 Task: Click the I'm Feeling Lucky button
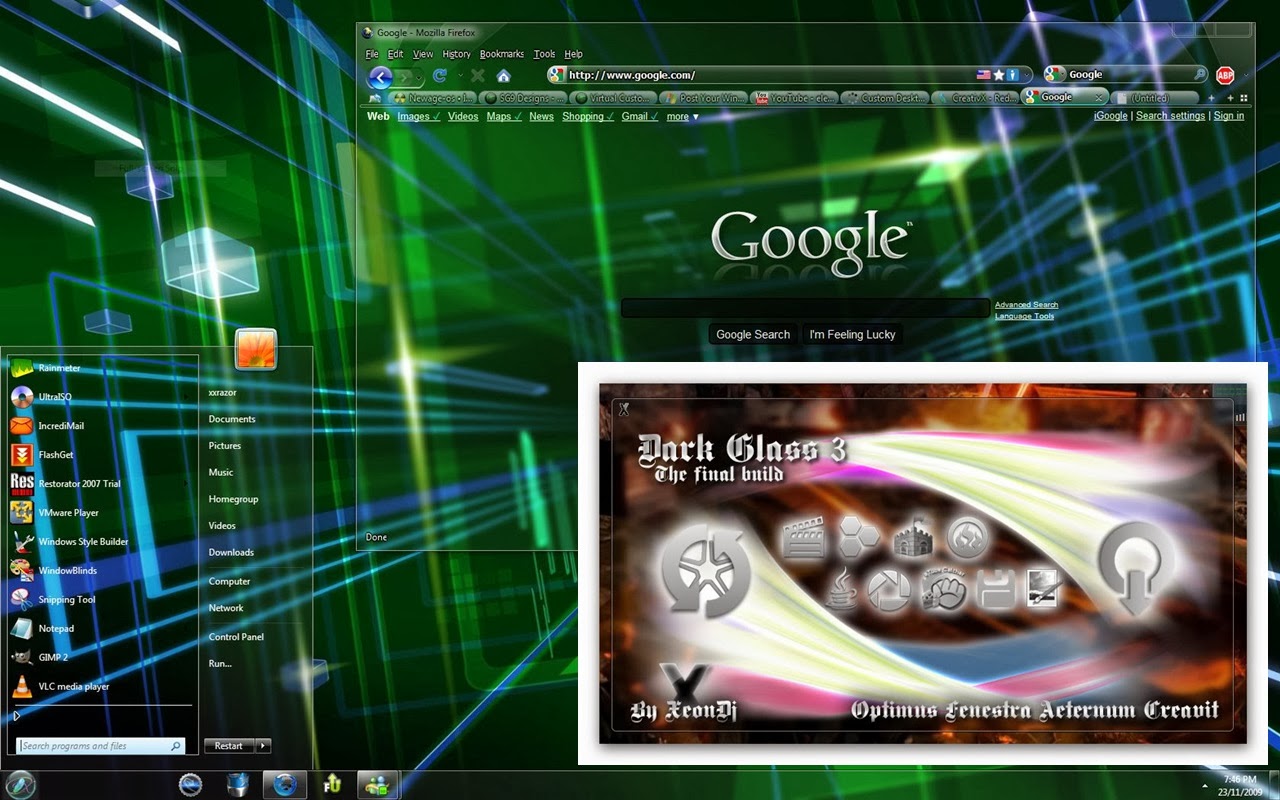852,334
